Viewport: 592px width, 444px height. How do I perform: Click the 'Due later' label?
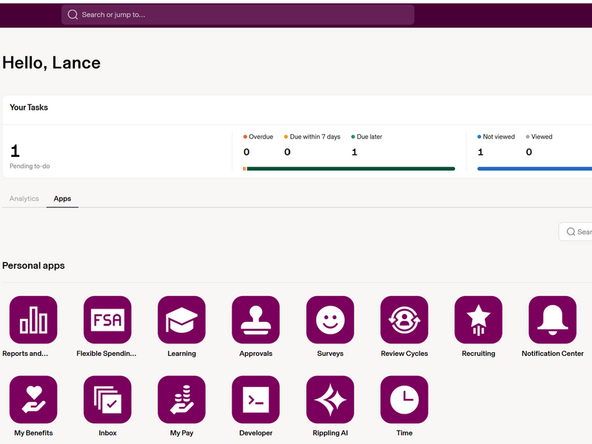369,137
